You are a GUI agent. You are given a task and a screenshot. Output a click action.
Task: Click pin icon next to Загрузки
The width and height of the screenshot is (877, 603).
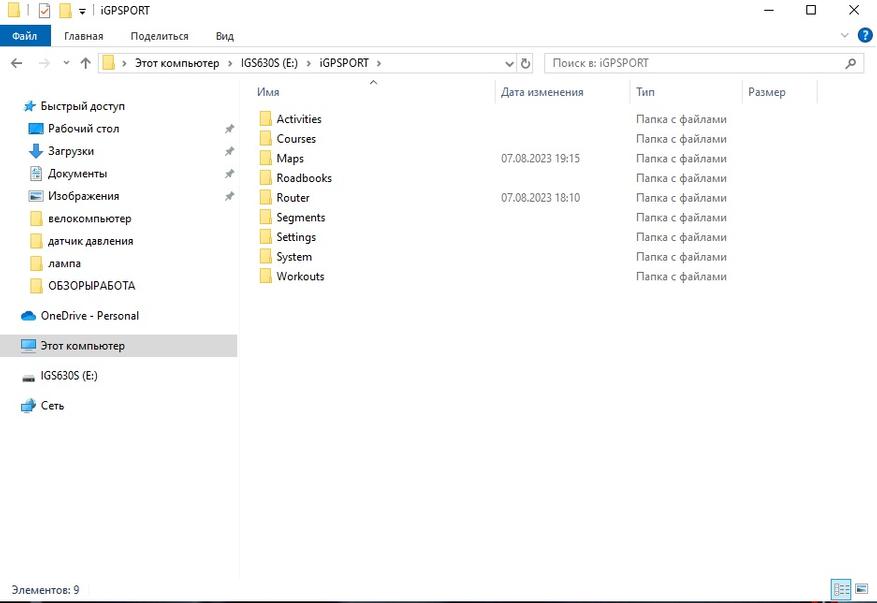coord(229,151)
